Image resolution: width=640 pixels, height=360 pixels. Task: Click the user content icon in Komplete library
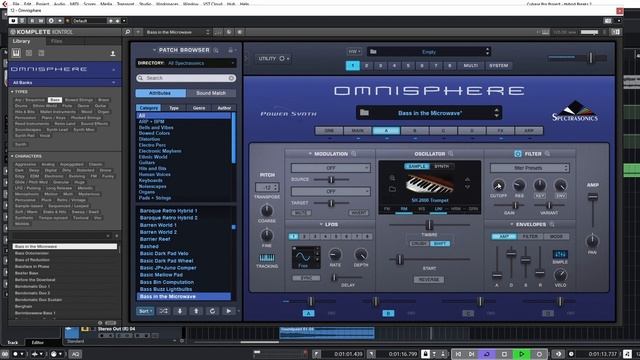coord(113,53)
